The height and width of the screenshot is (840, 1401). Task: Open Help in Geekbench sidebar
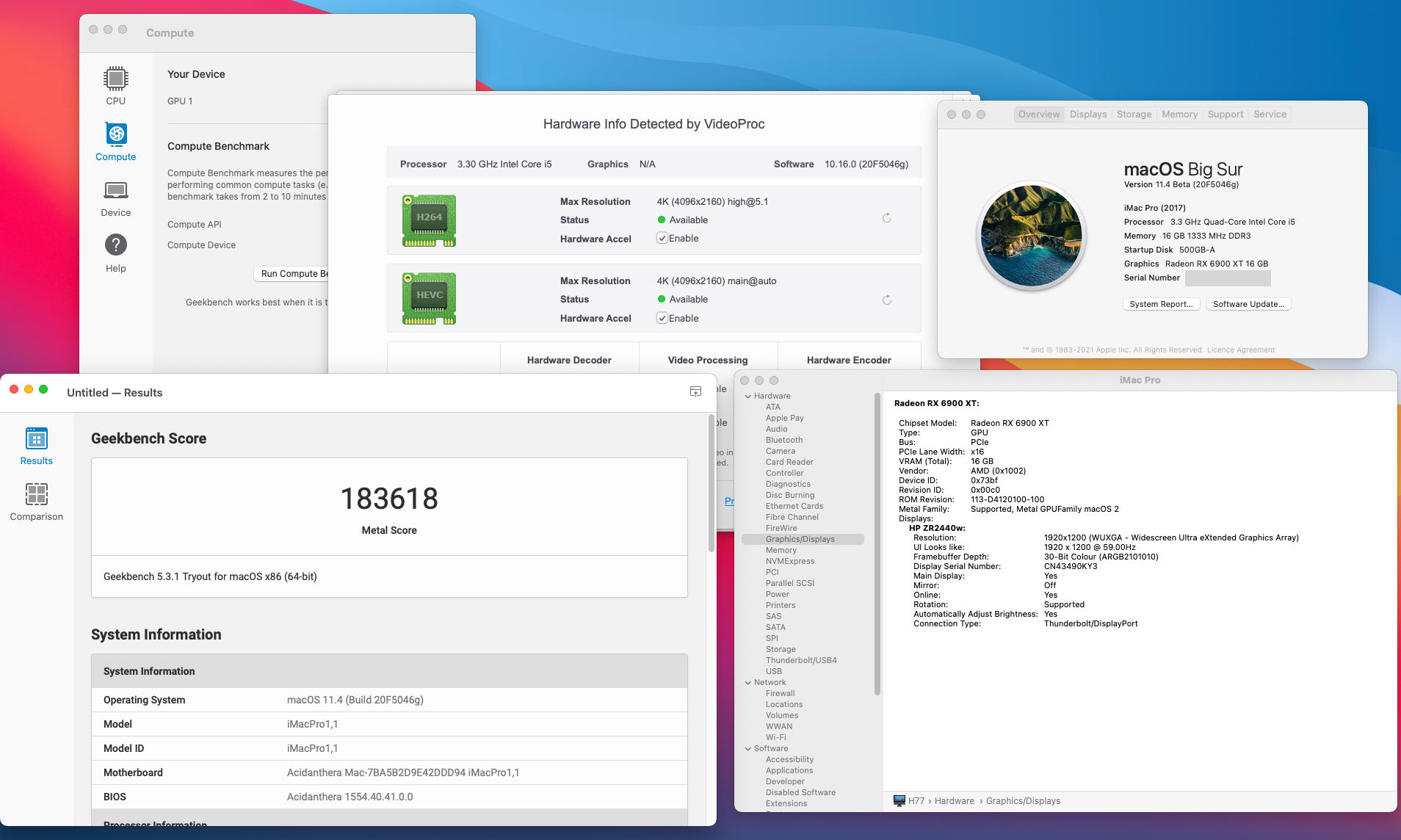(115, 253)
